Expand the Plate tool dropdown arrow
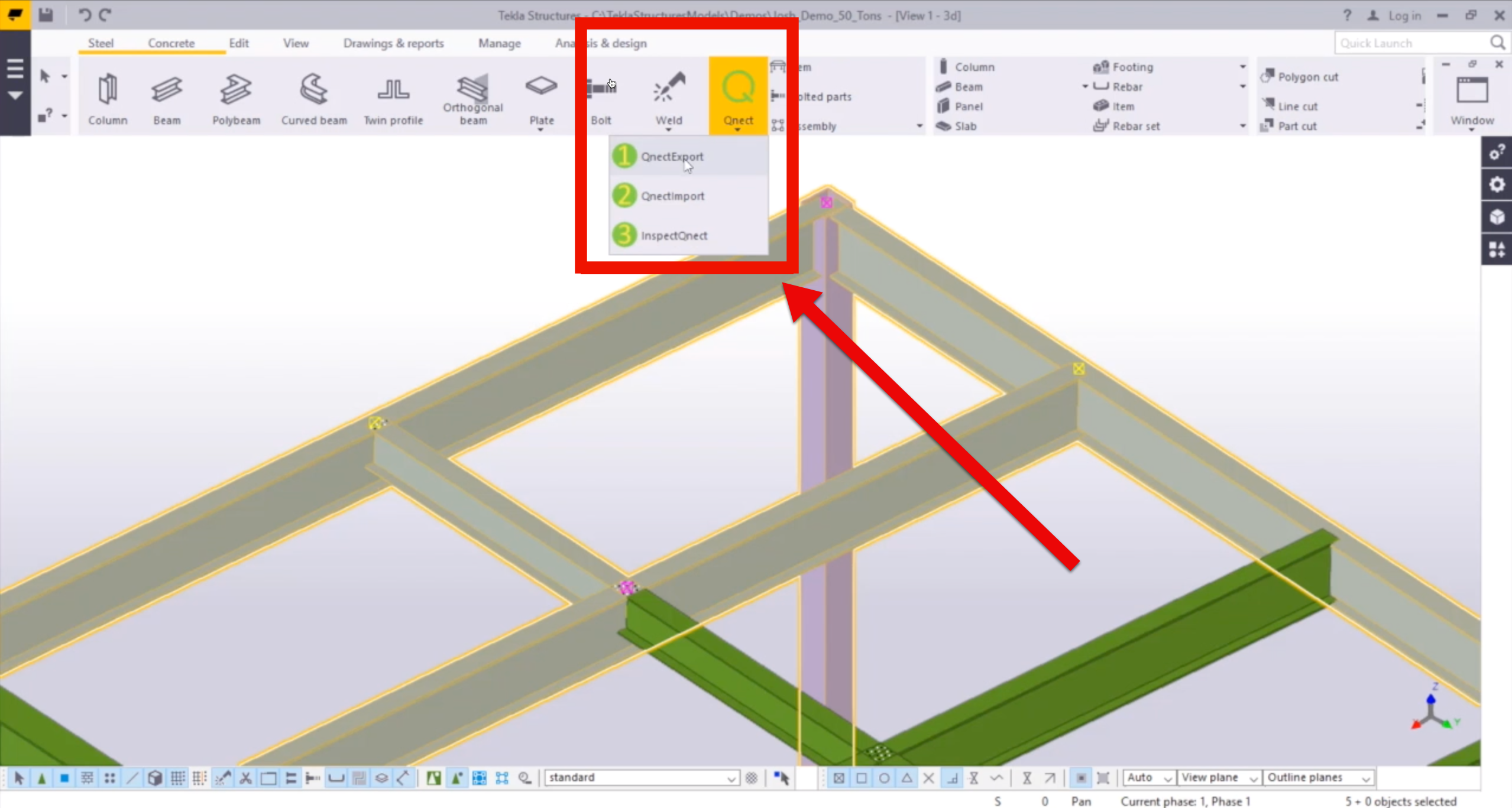This screenshot has width=1512, height=808. pyautogui.click(x=540, y=129)
